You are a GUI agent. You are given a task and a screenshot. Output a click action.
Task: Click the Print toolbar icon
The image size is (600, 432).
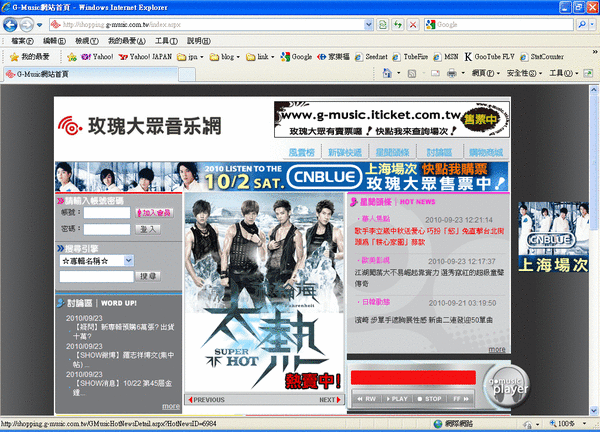tap(452, 73)
